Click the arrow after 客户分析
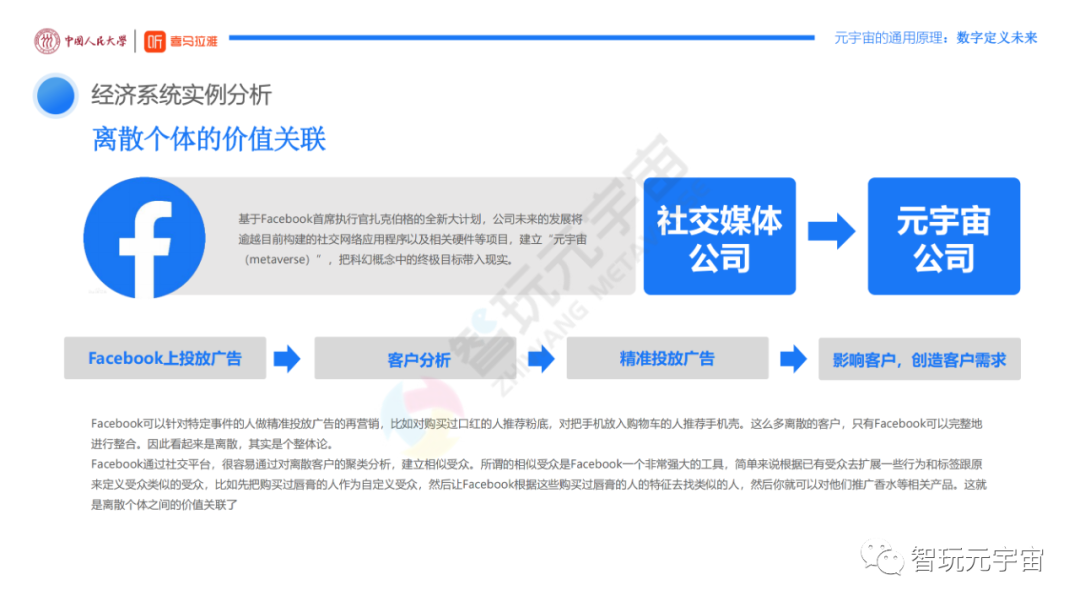This screenshot has height=607, width=1080. (541, 358)
